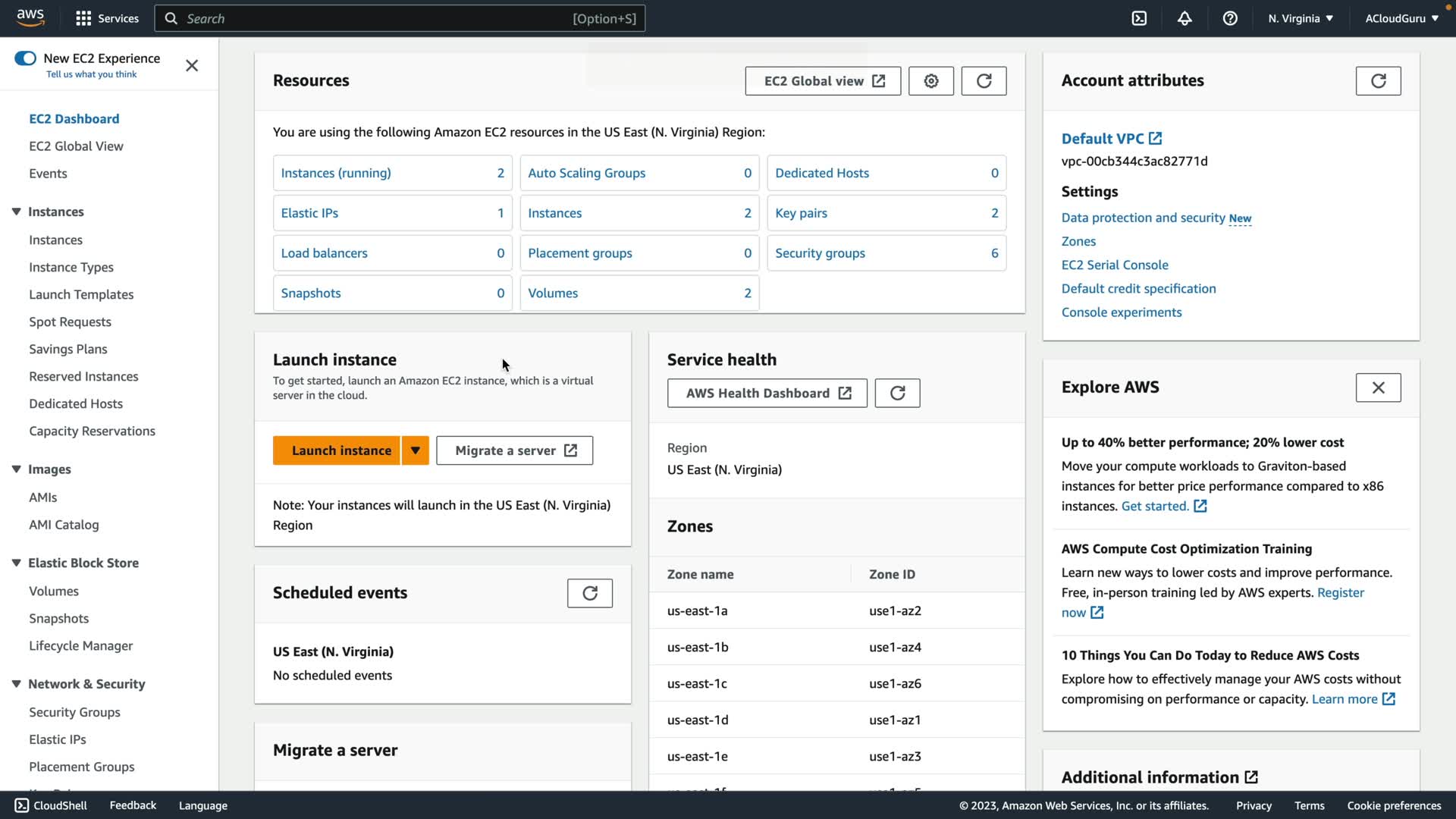Open CloudShell icon in top navigation bar
This screenshot has height=819, width=1456.
point(1139,18)
